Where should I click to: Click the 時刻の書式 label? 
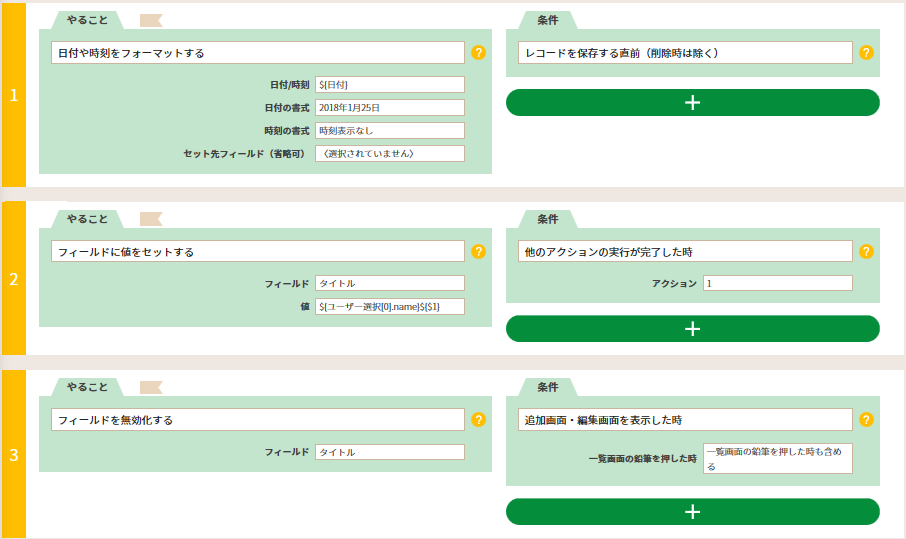[287, 131]
